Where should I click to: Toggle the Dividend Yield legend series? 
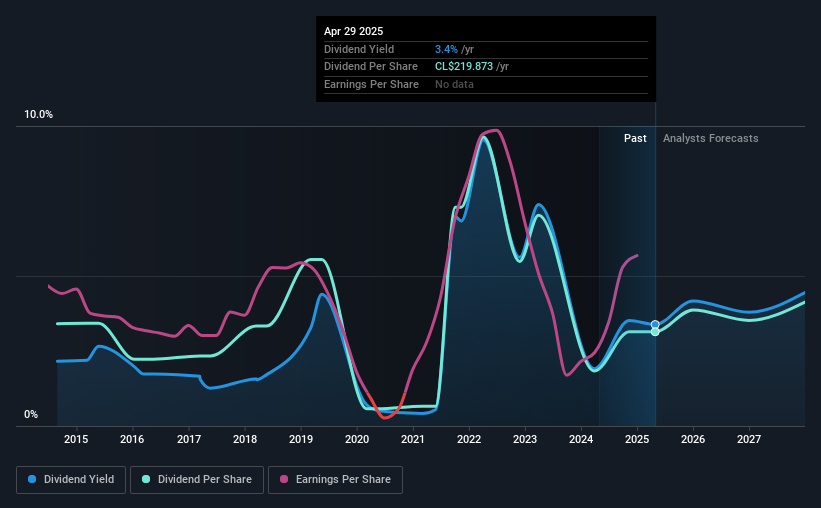coord(71,480)
